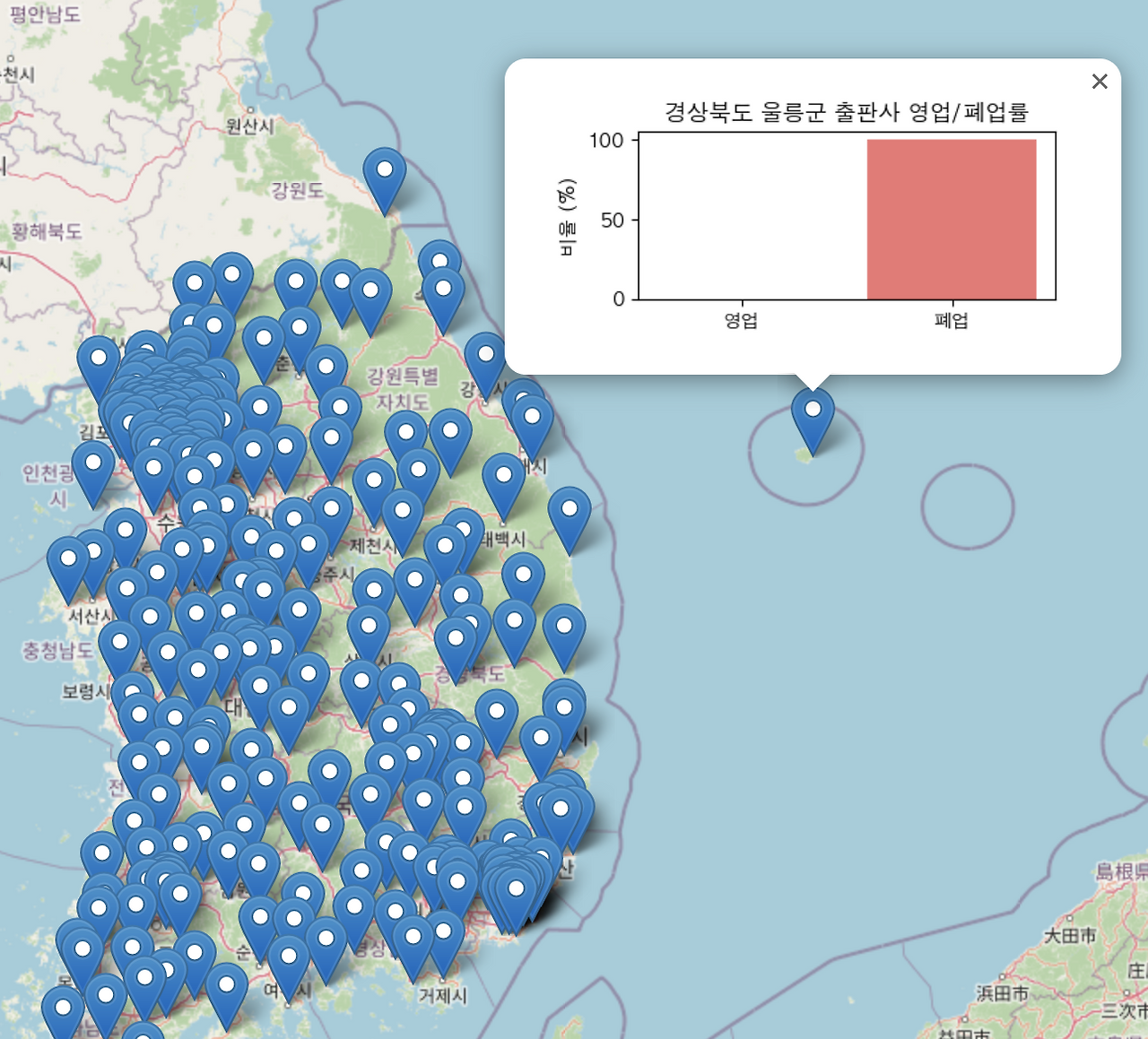Select the marker on Ulleungdo island
Image resolution: width=1148 pixels, height=1039 pixels.
pyautogui.click(x=813, y=408)
